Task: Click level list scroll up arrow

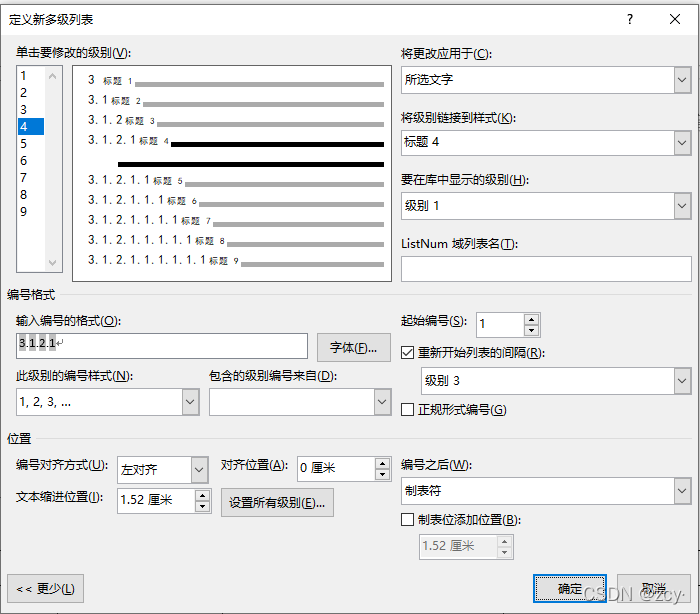Action: pyautogui.click(x=52, y=76)
